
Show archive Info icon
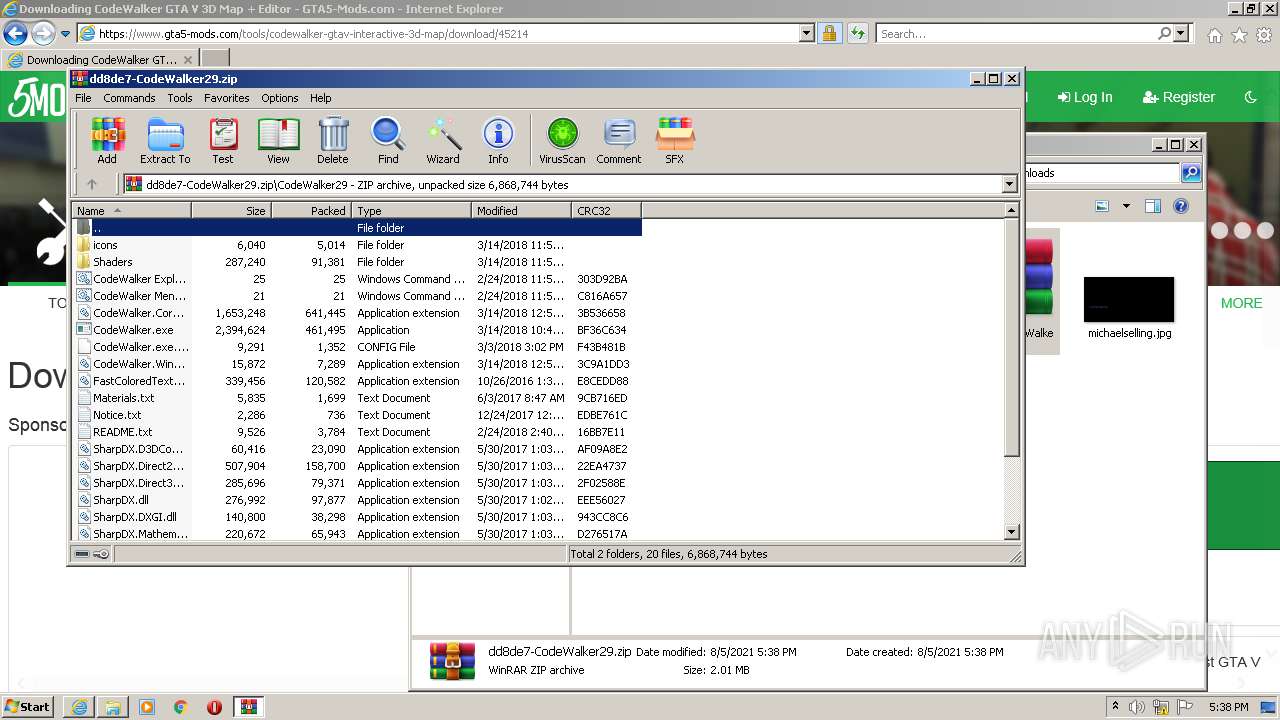pyautogui.click(x=498, y=140)
